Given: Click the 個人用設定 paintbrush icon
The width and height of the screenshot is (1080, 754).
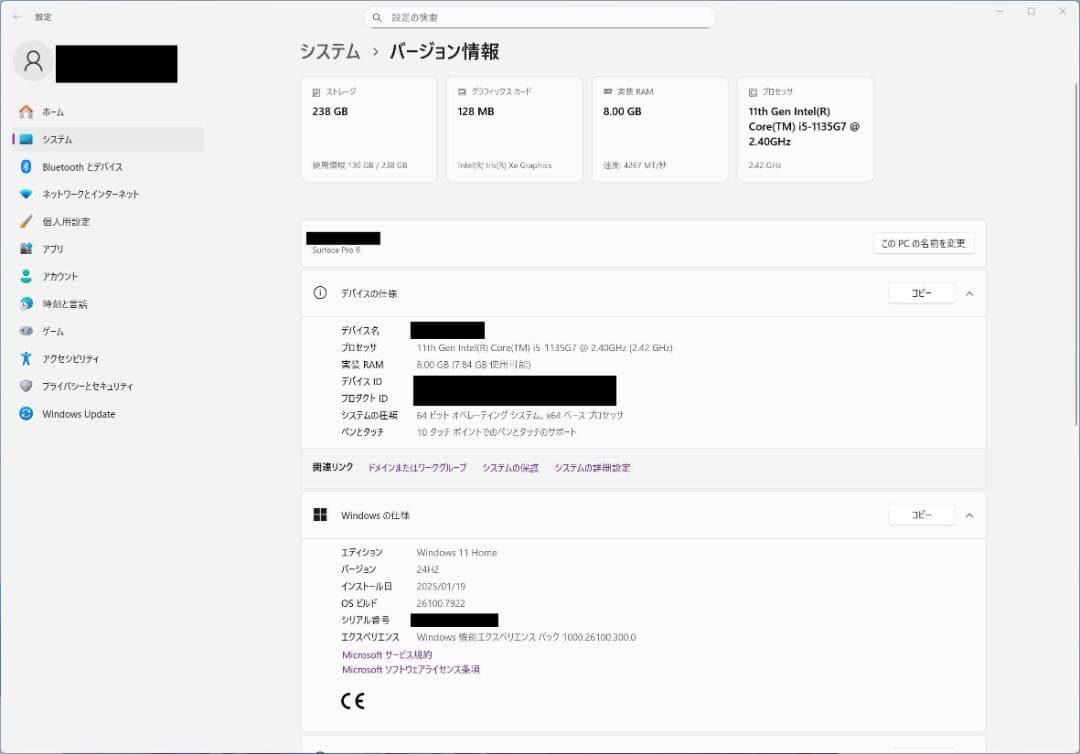Looking at the screenshot, I should (26, 222).
